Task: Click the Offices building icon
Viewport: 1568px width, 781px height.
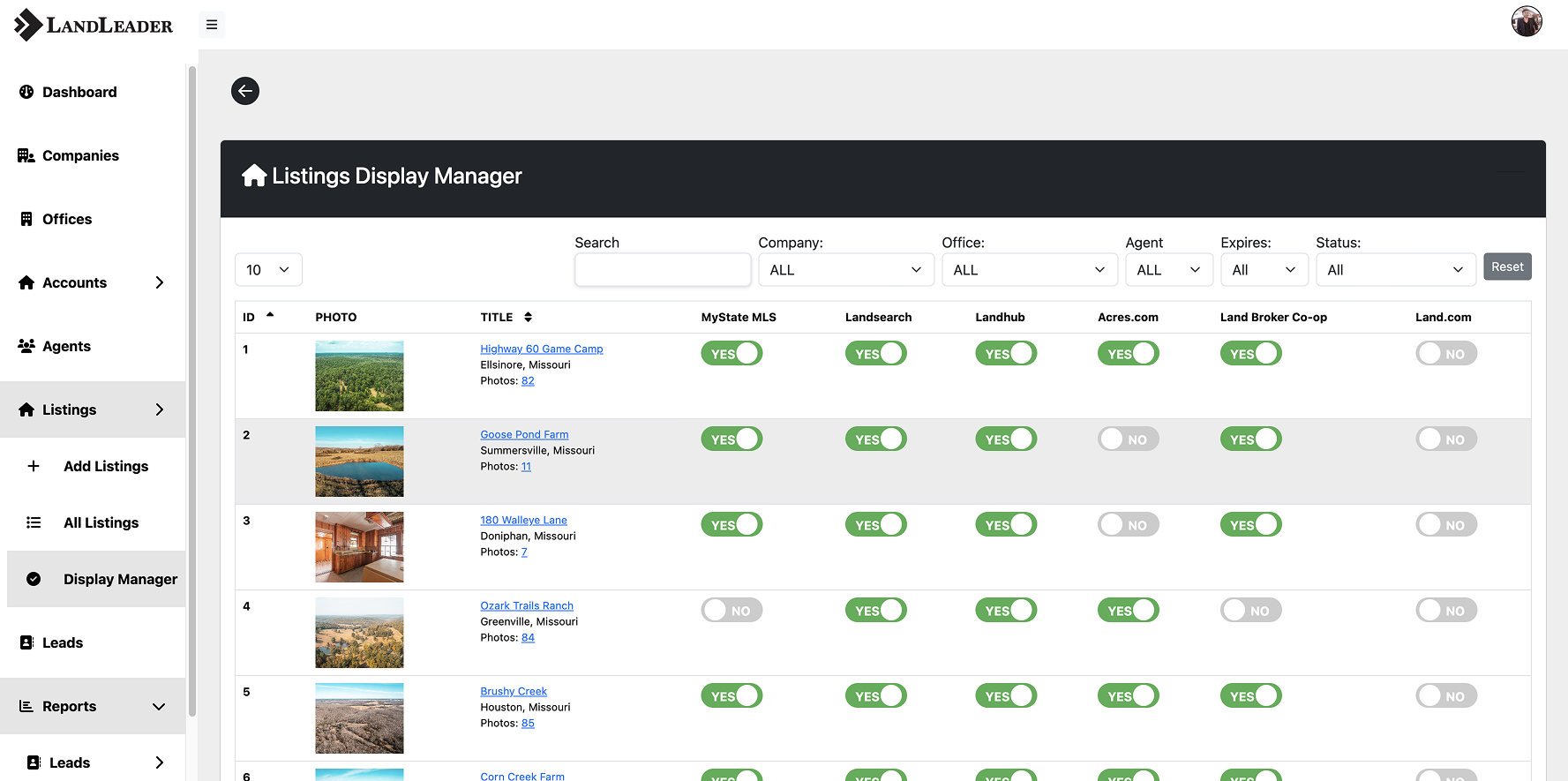Action: [x=26, y=219]
